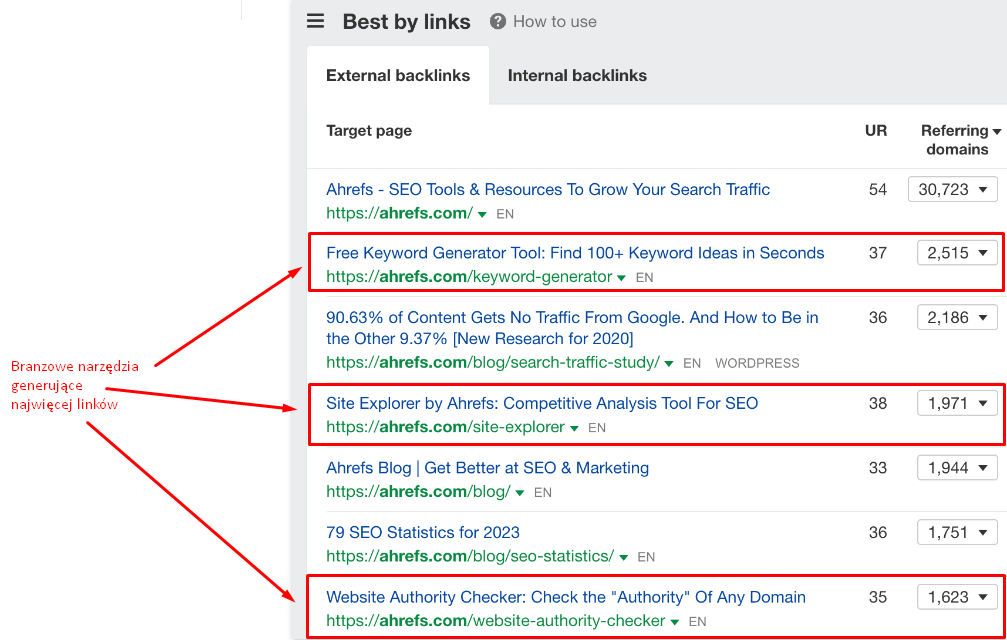Image resolution: width=1007 pixels, height=640 pixels.
Task: Click the WORDPRESS tag on search-traffic-study row
Action: (x=757, y=363)
